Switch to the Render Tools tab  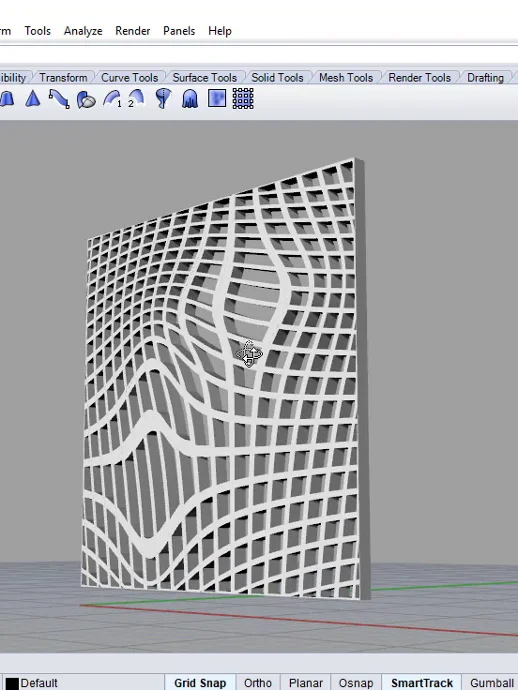click(x=419, y=77)
